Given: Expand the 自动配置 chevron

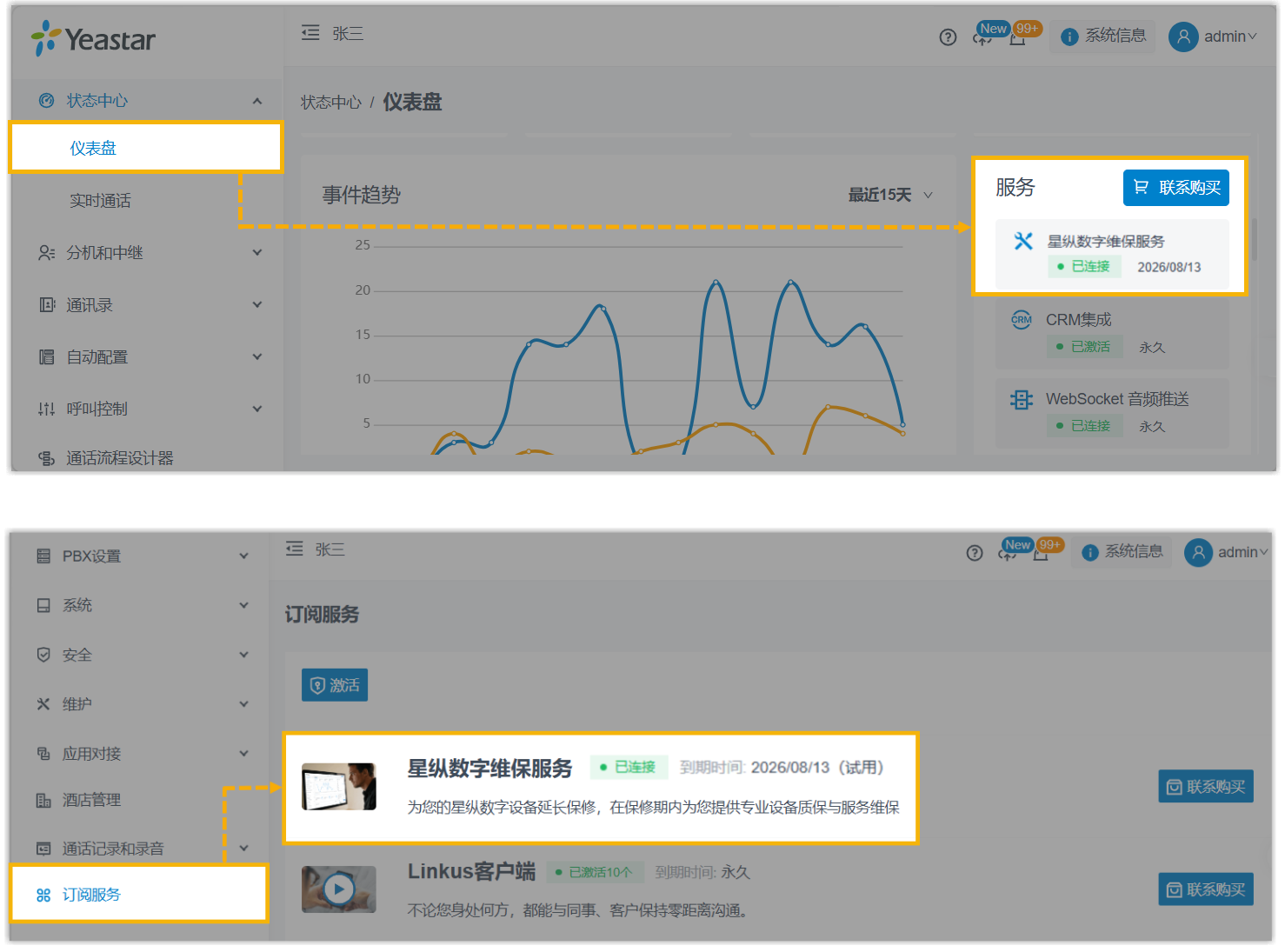Looking at the screenshot, I should pyautogui.click(x=257, y=357).
